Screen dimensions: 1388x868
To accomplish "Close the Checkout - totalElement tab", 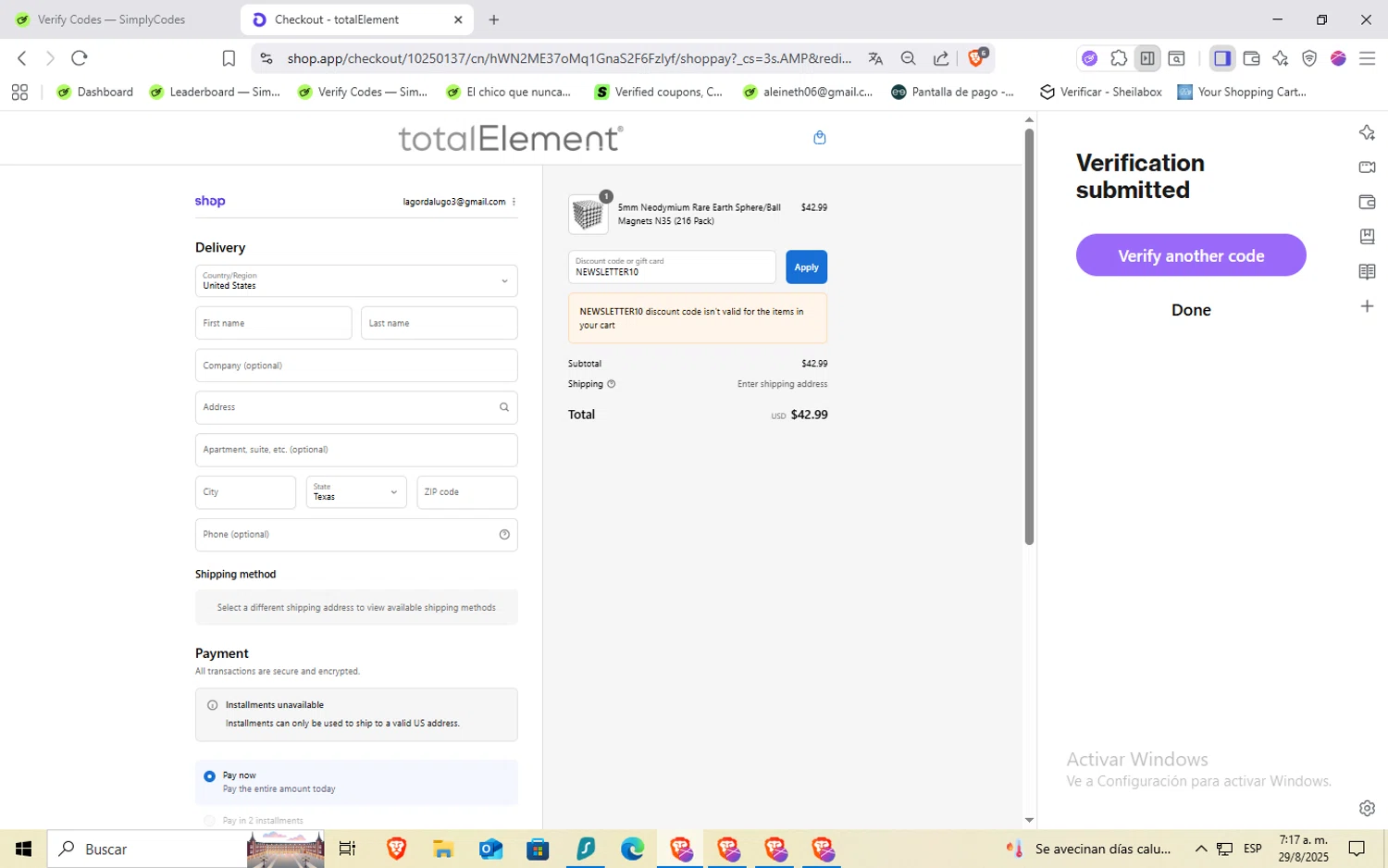I will pos(458,19).
